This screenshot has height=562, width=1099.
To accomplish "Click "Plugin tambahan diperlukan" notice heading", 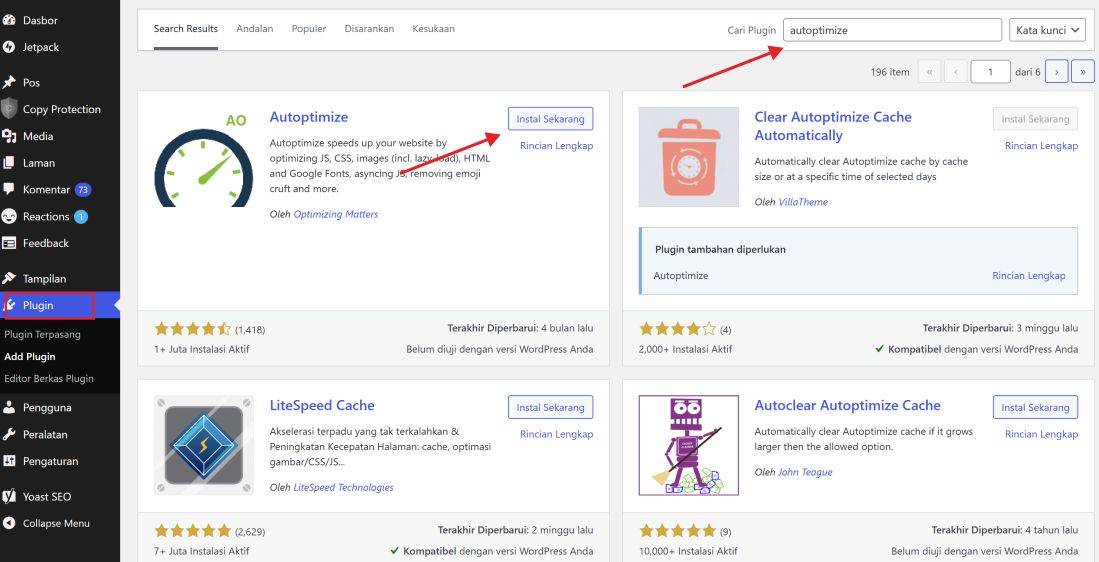I will coord(720,249).
